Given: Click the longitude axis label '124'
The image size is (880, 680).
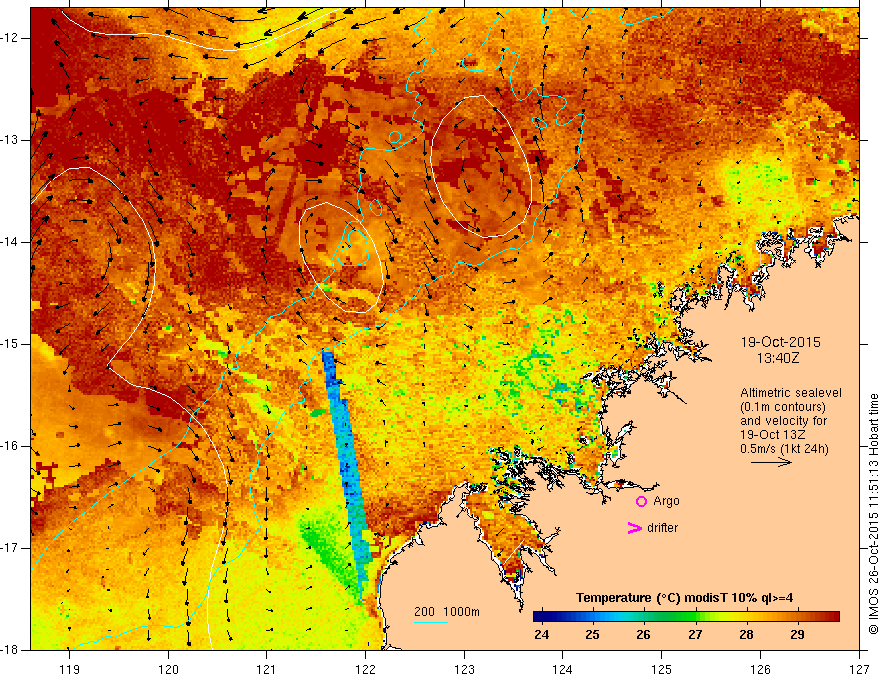Looking at the screenshot, I should 563,669.
